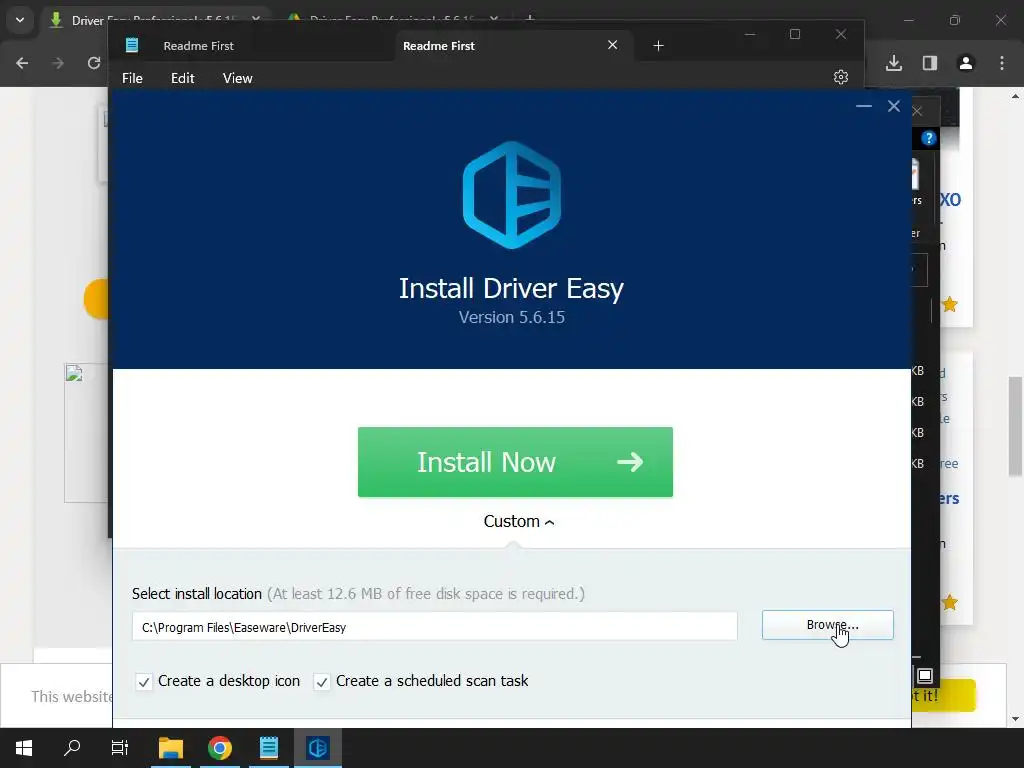Close the Driver Easy installer window
Screen dimensions: 1024x768
[894, 106]
